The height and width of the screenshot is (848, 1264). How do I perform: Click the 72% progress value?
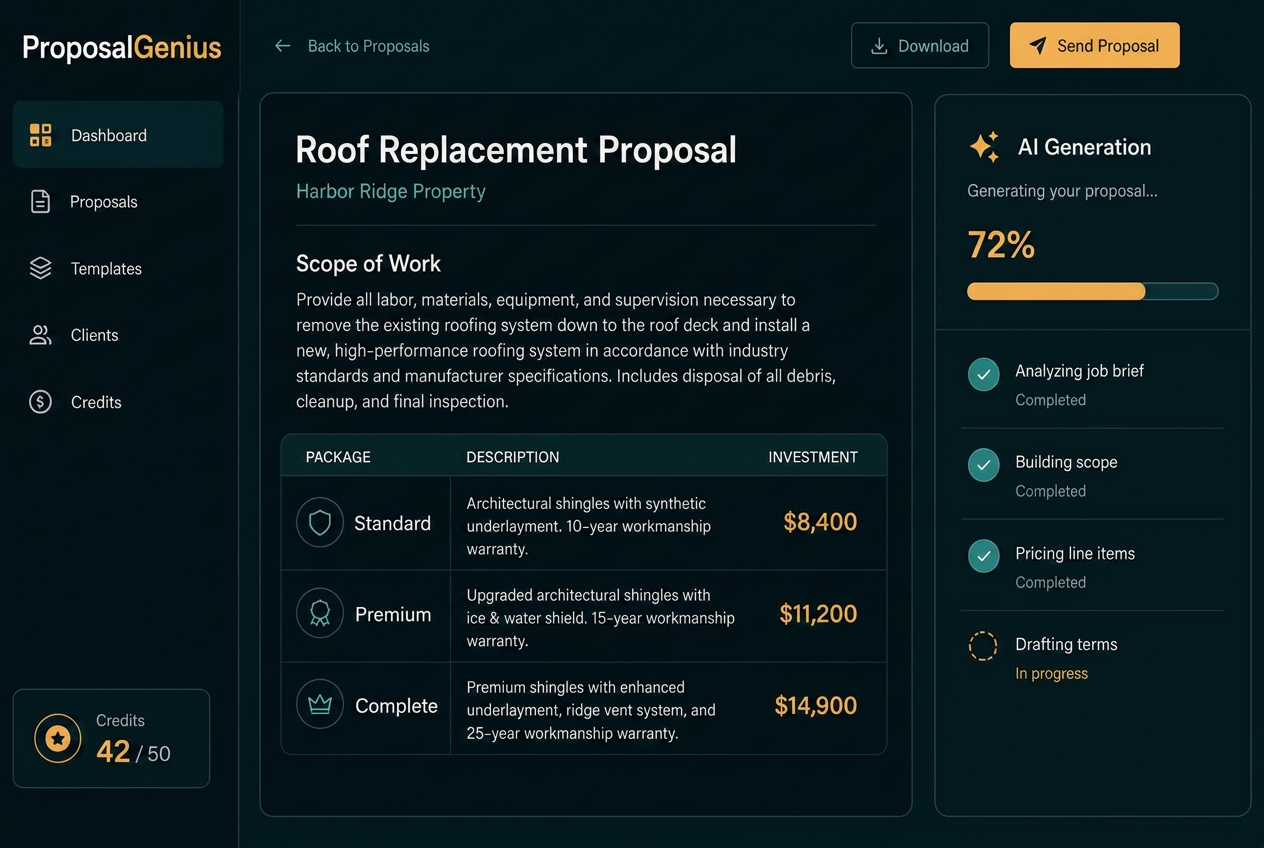pos(1001,245)
